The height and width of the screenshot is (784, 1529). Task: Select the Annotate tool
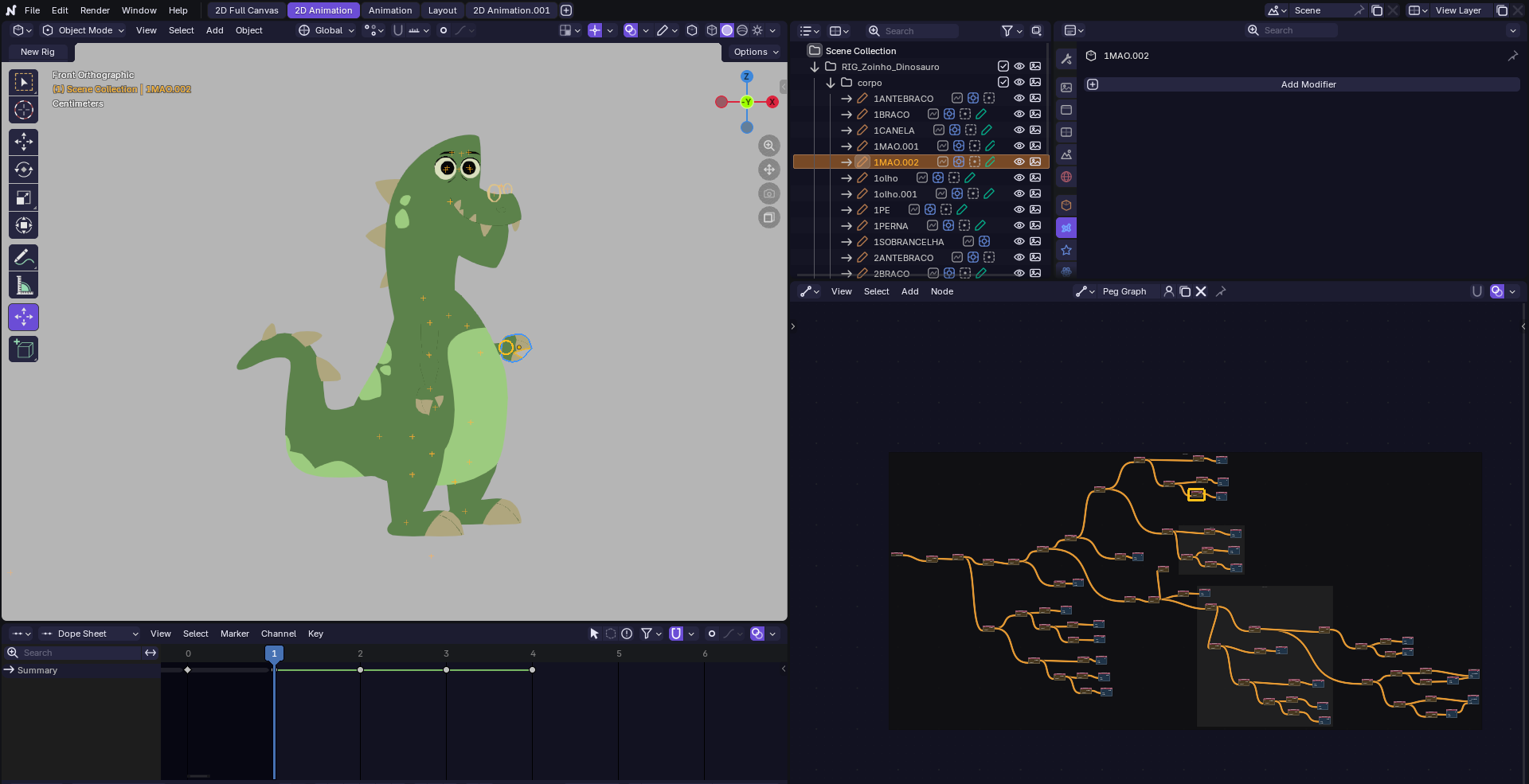24,257
